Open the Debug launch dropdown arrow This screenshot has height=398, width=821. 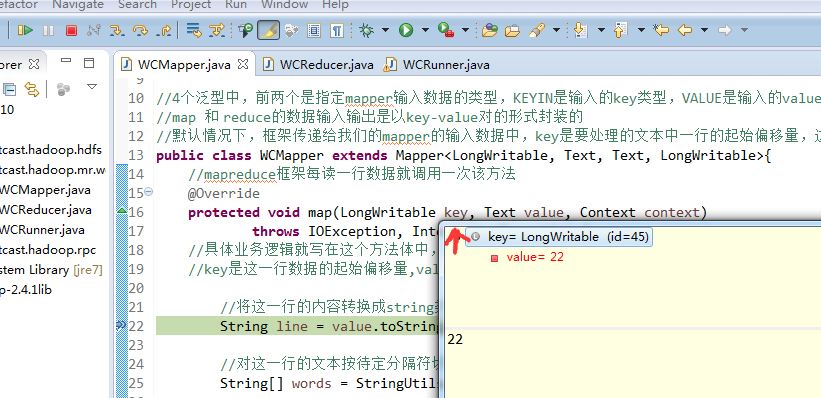point(386,30)
